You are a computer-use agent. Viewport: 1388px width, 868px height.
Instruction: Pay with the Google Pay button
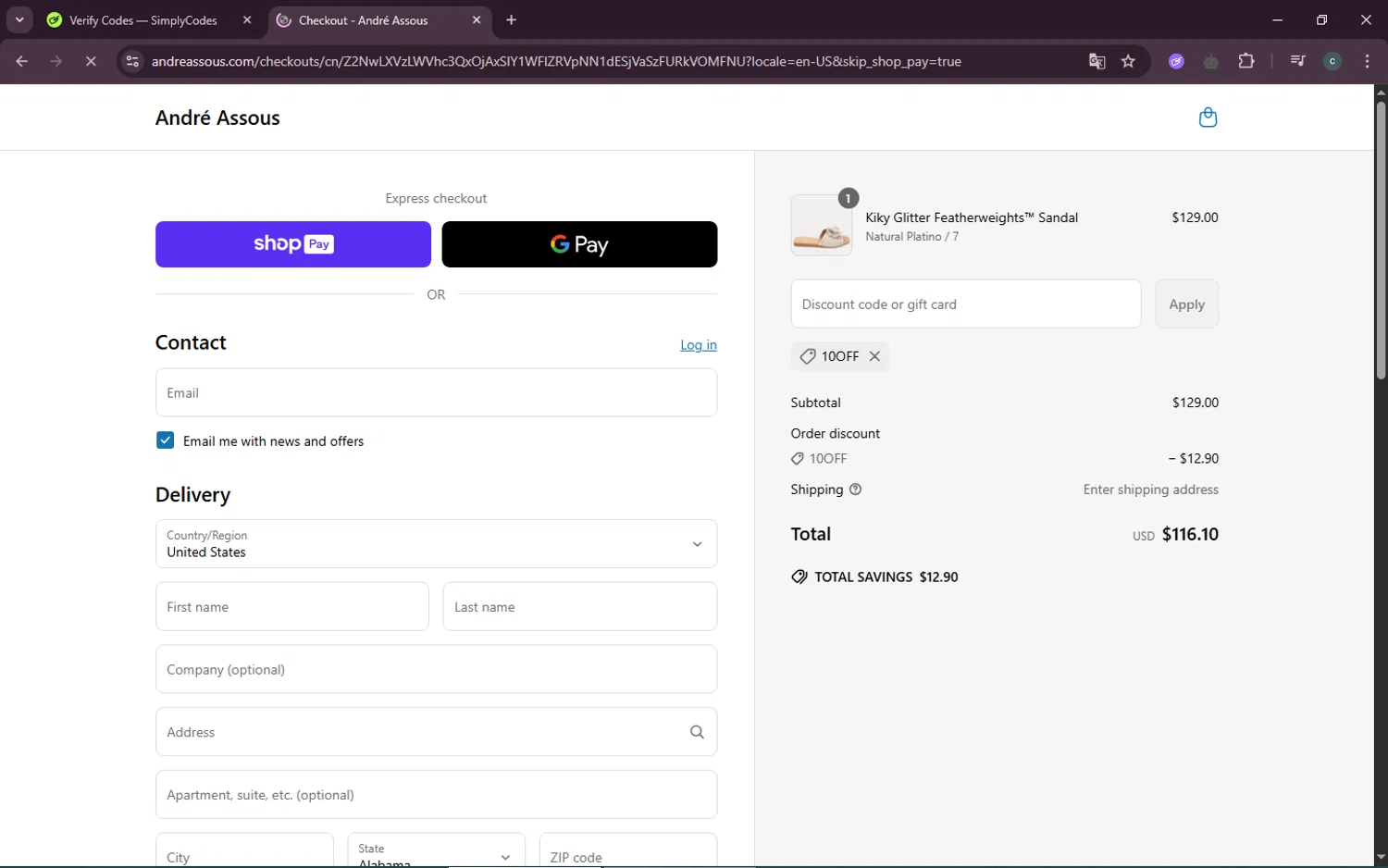[579, 244]
